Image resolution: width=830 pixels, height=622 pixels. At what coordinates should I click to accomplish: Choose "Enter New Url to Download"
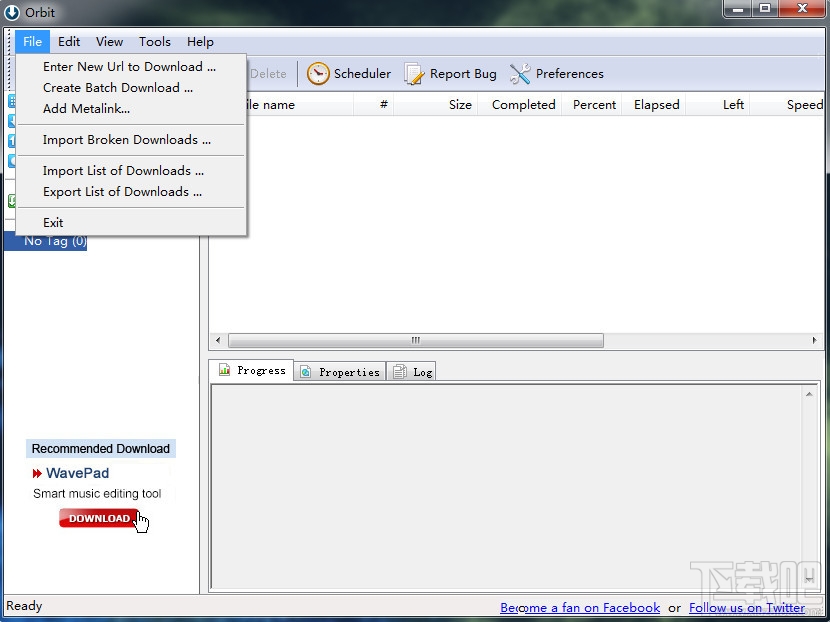point(130,66)
